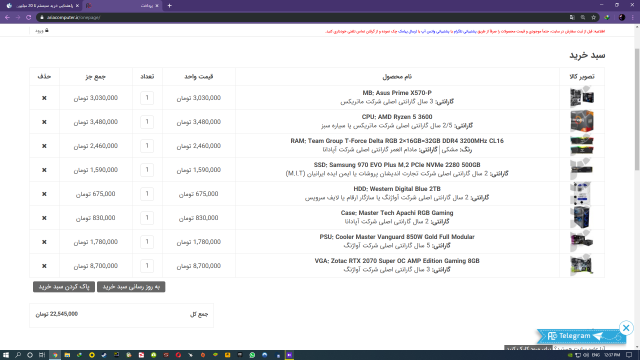Screen dimensions: 640x360
Task: Click the 1,780,000 unit price cell
Action: (x=198, y=242)
